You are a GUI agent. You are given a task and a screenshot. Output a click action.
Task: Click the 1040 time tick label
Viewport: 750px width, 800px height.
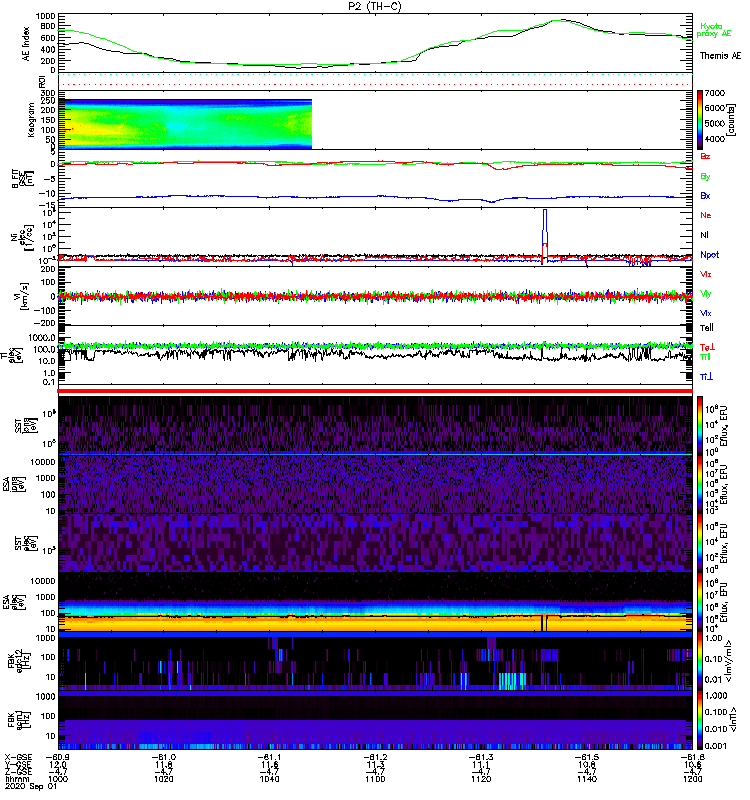[269, 779]
